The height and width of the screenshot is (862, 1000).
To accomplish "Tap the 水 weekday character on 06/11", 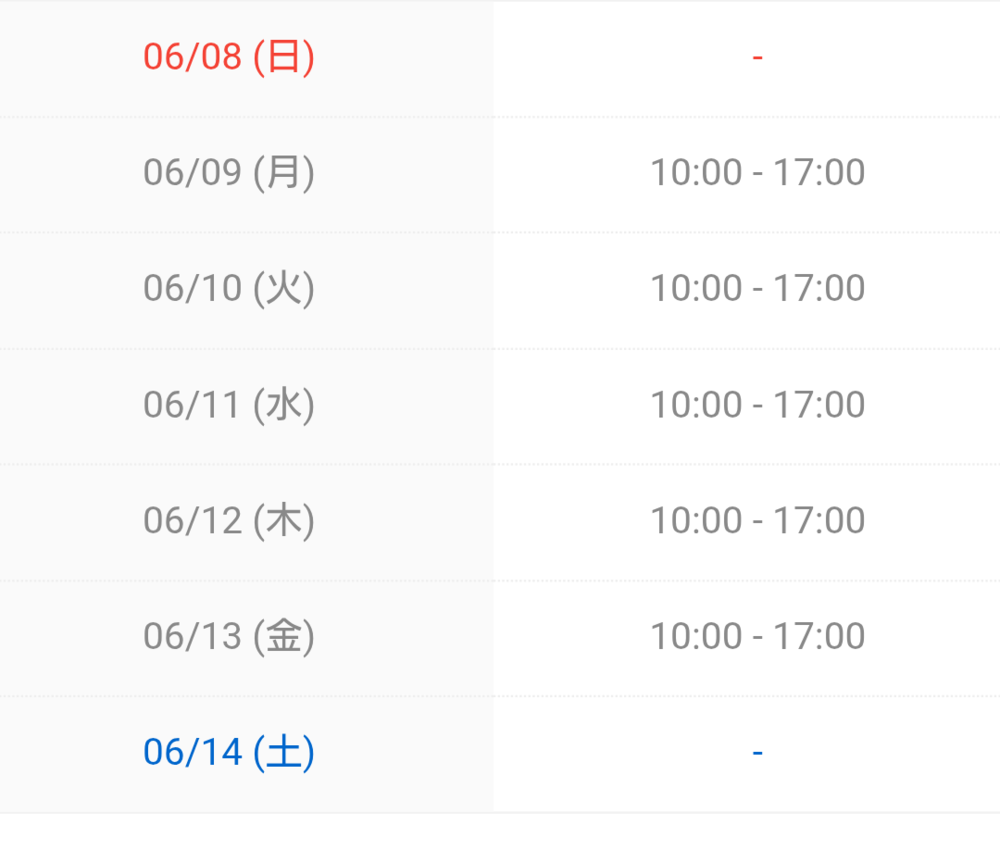I will [283, 405].
